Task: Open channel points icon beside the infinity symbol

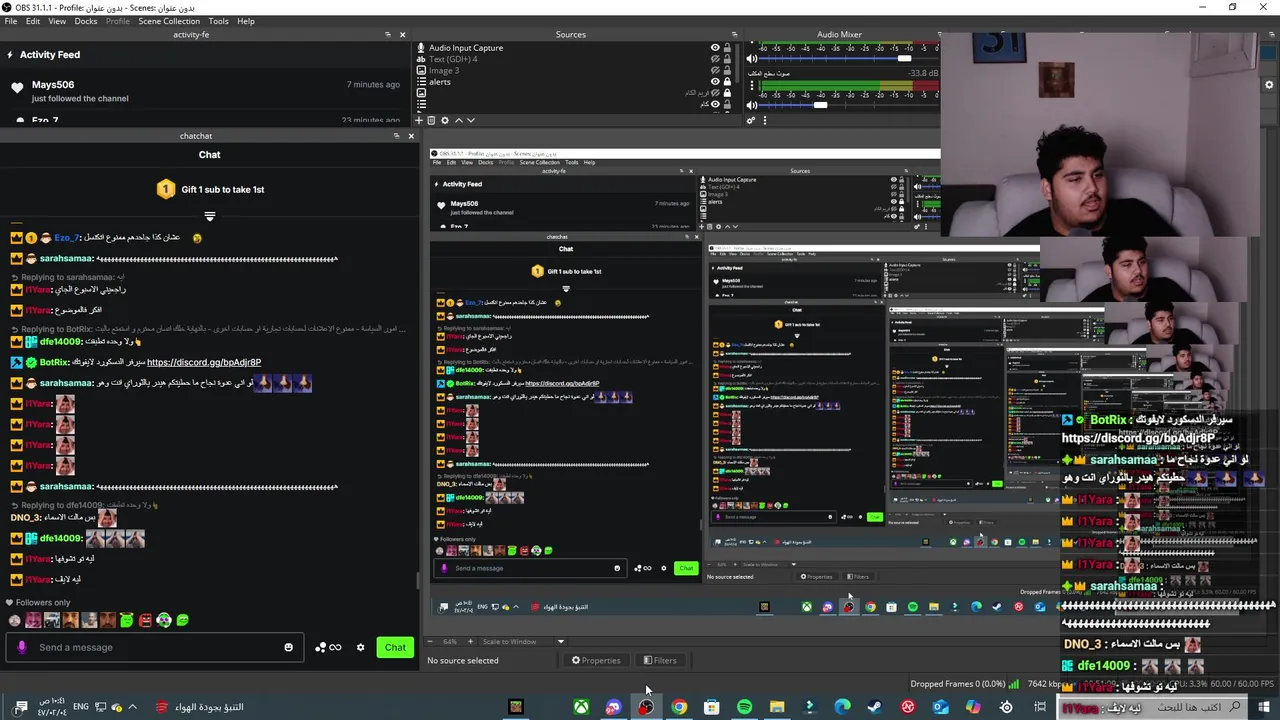Action: [x=320, y=648]
